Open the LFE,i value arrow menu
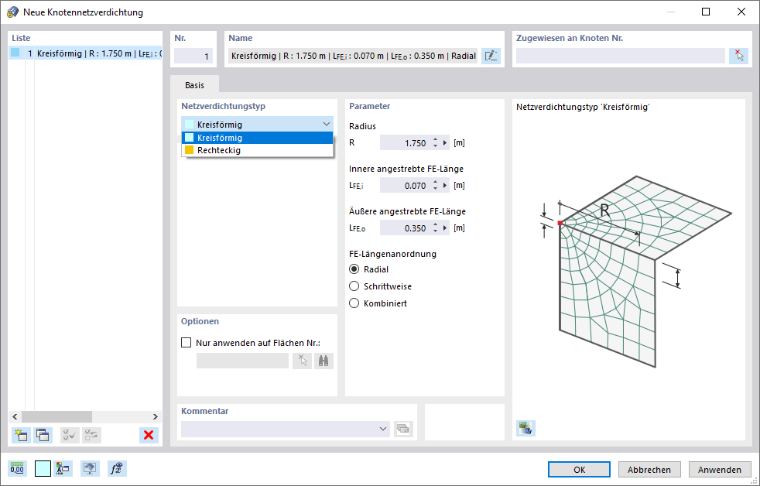 445,186
